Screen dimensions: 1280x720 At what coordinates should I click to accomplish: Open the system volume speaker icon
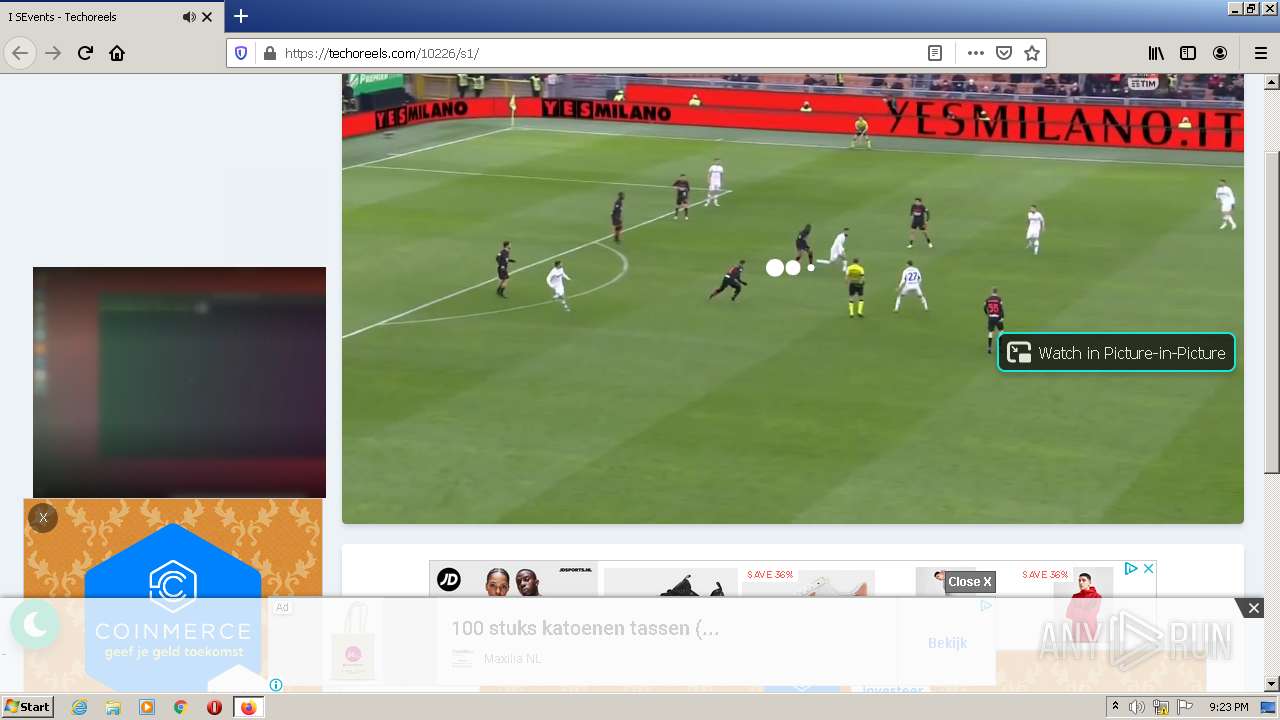click(x=1136, y=707)
